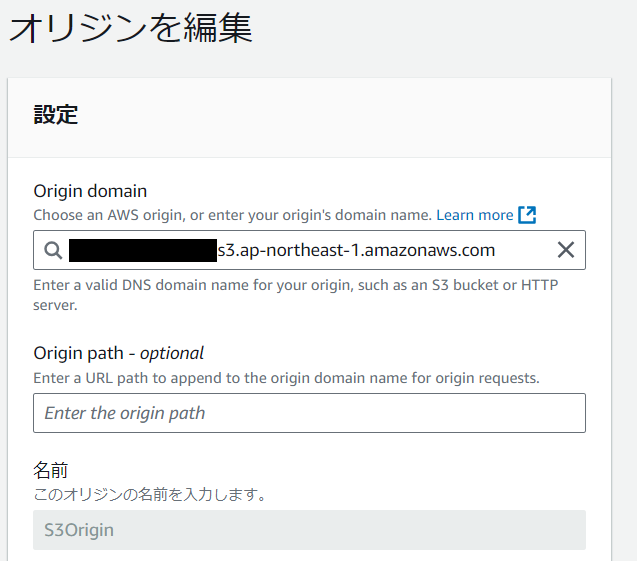The height and width of the screenshot is (561, 637).
Task: Click the 設定 section heading
Action: click(56, 114)
